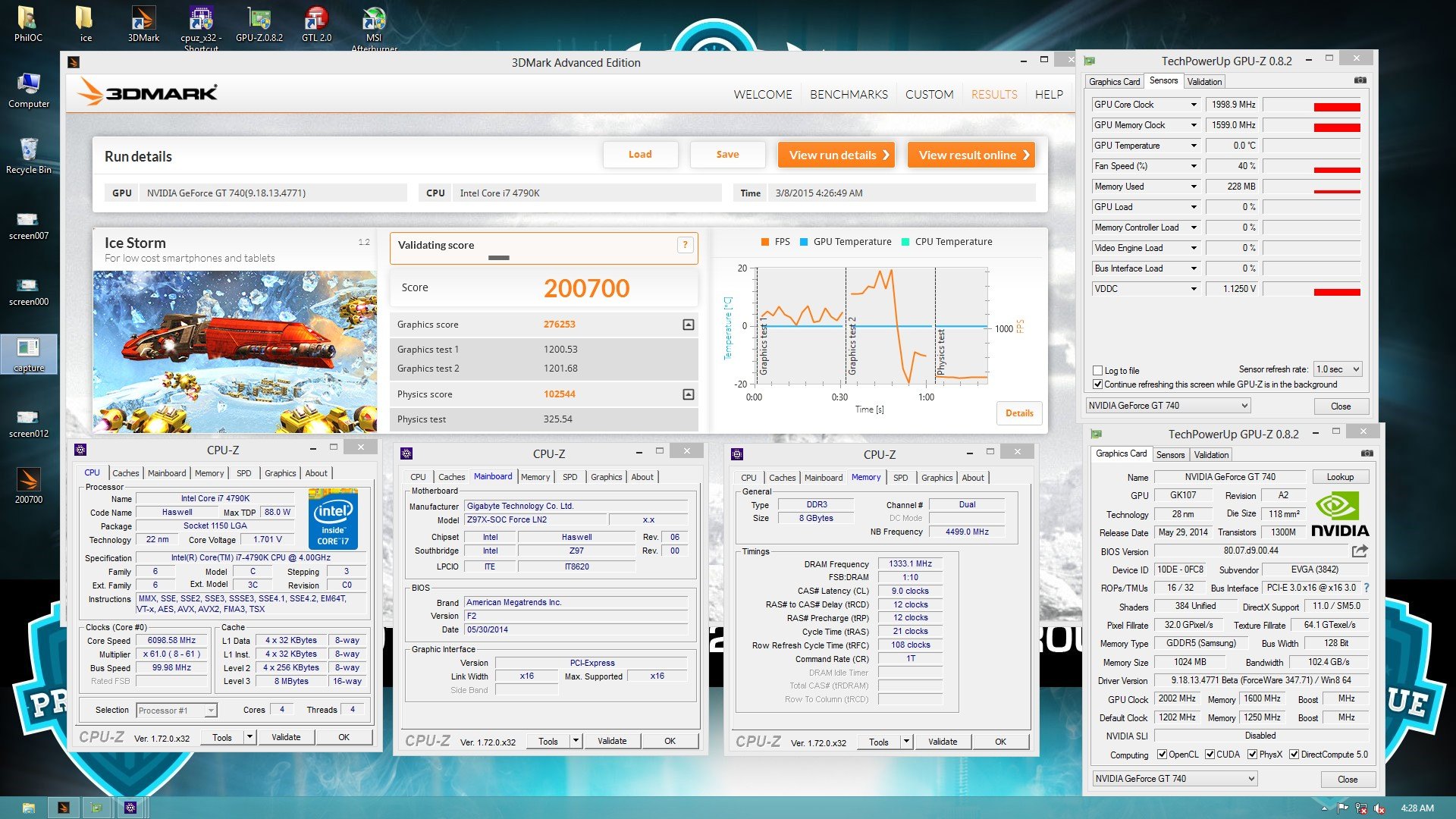The height and width of the screenshot is (819, 1456).
Task: Click View result online button
Action: 971,155
